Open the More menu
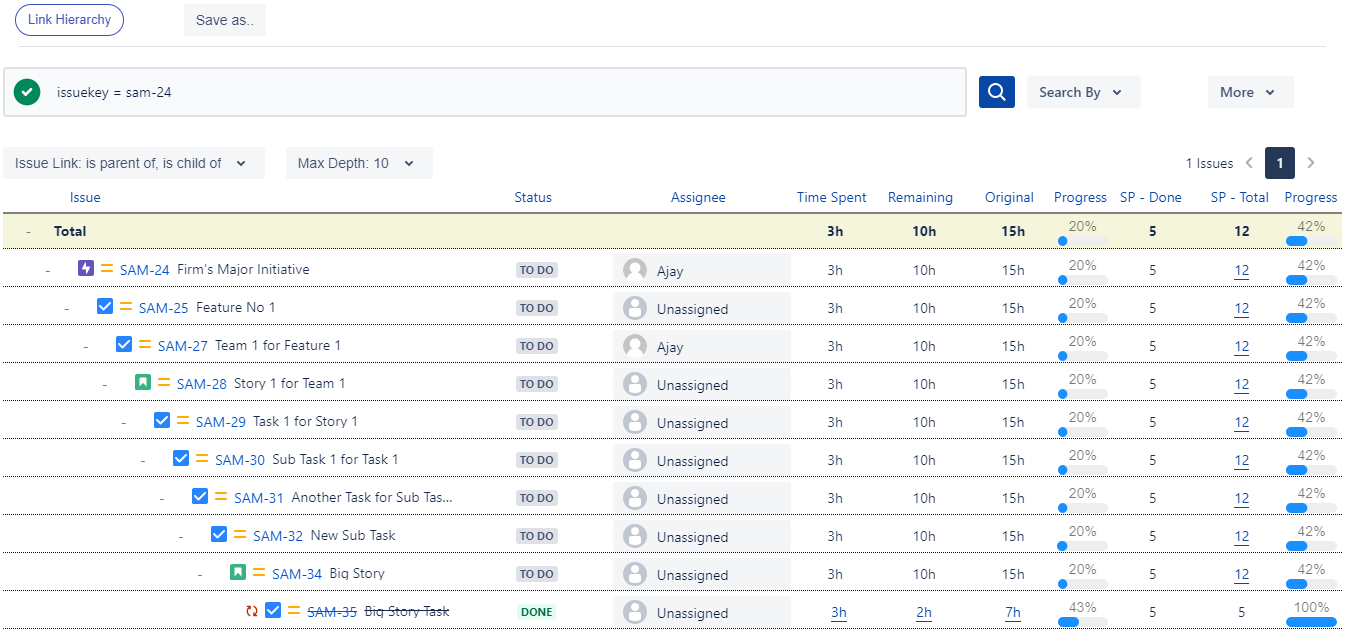Screen dimensions: 1346x643 coord(1249,92)
